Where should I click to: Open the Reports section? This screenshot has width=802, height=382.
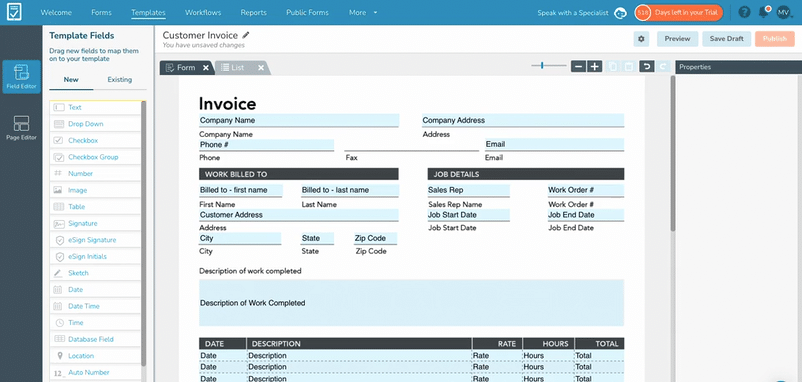click(x=253, y=12)
